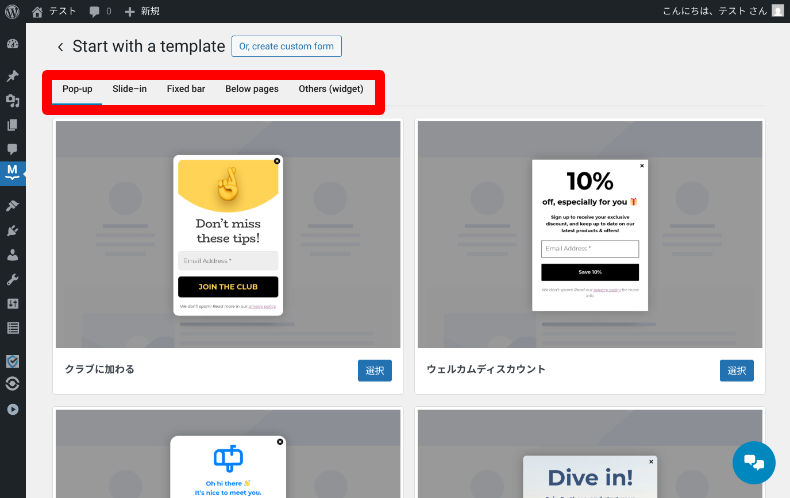Viewport: 790px width, 498px height.
Task: Click the Don't miss these tips preview
Action: coord(228,234)
